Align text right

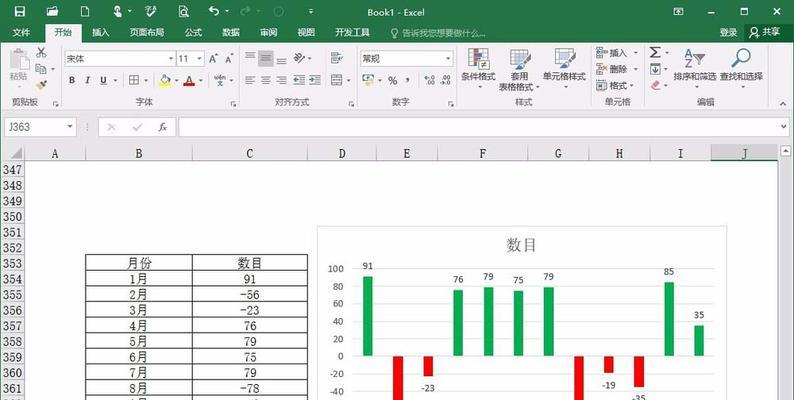pyautogui.click(x=282, y=80)
